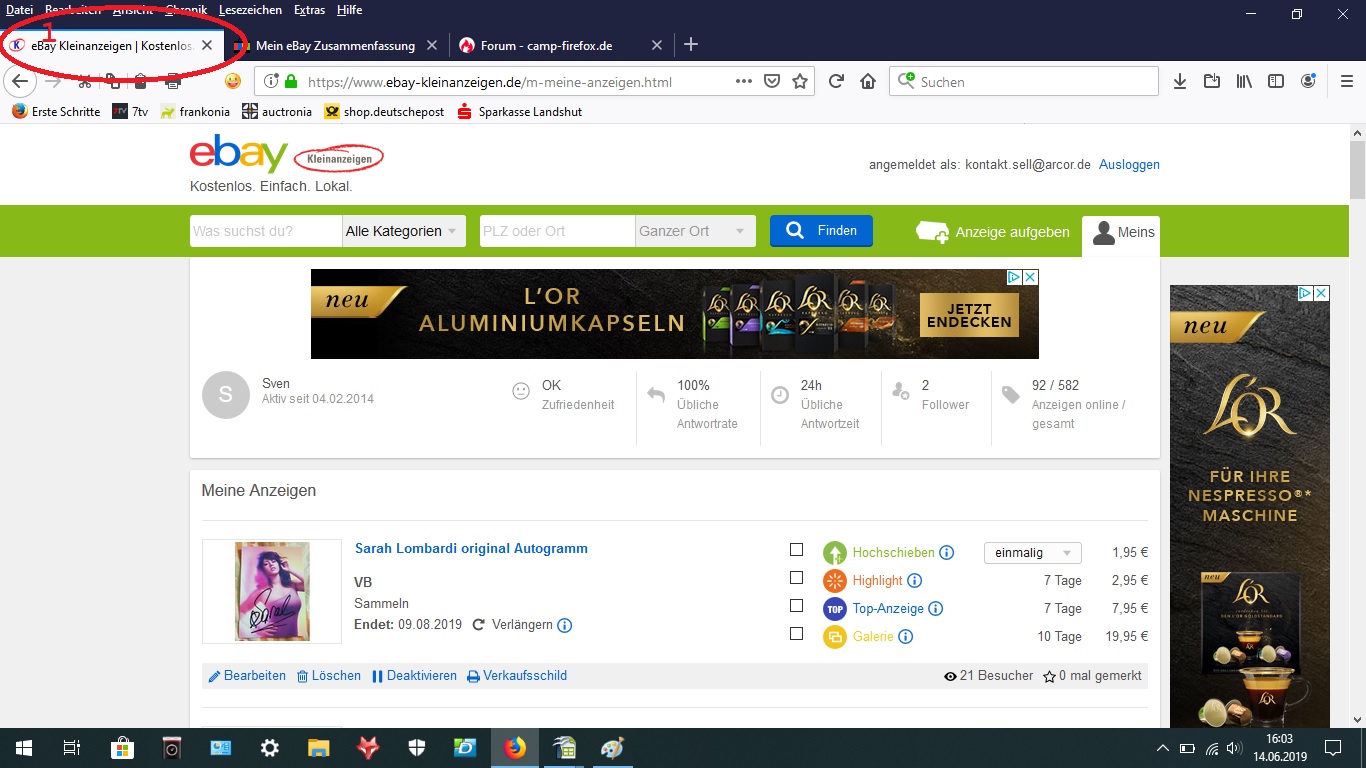This screenshot has width=1366, height=768.
Task: Open the Extras menu
Action: [309, 10]
